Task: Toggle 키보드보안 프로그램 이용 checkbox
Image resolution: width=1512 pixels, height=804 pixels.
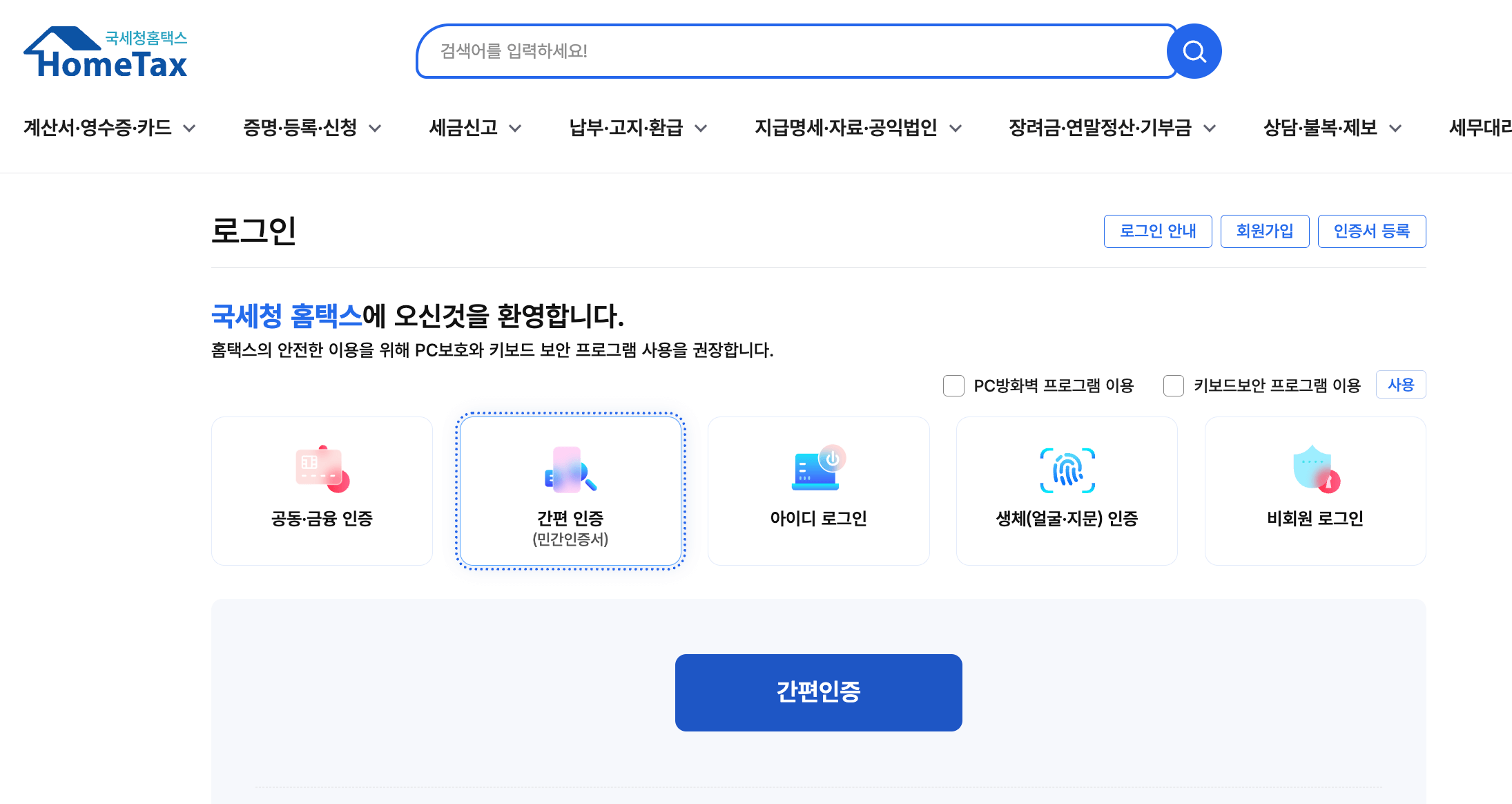Action: pos(1173,385)
